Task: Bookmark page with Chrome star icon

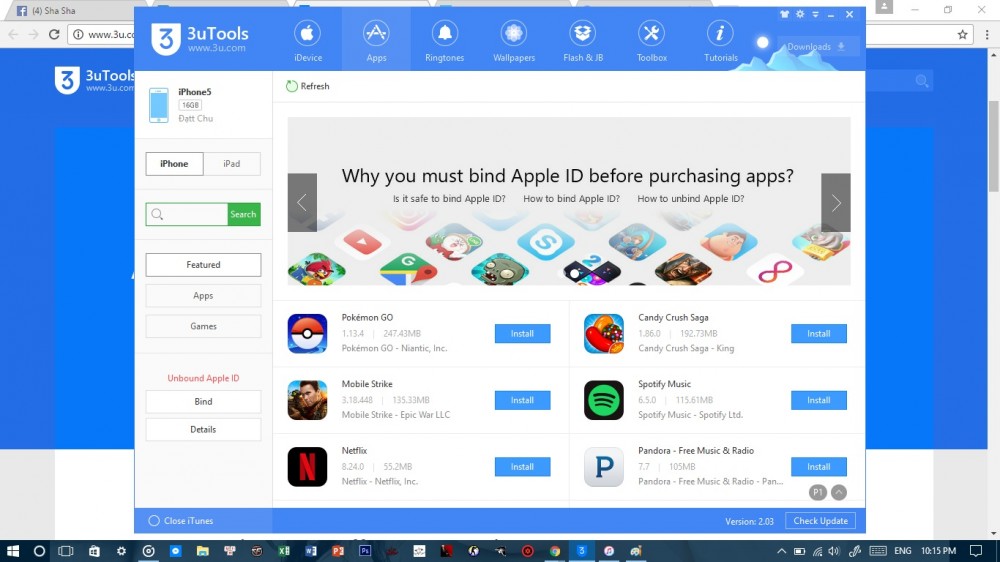Action: (x=962, y=34)
